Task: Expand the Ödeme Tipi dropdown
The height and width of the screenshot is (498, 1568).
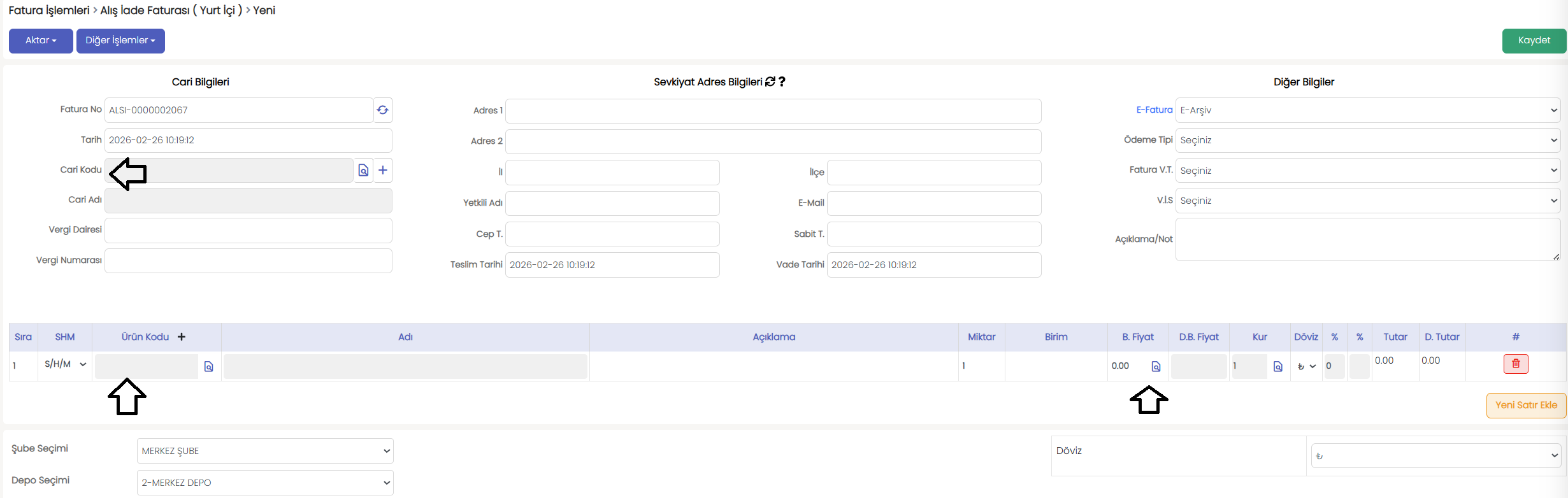Action: tap(1367, 140)
